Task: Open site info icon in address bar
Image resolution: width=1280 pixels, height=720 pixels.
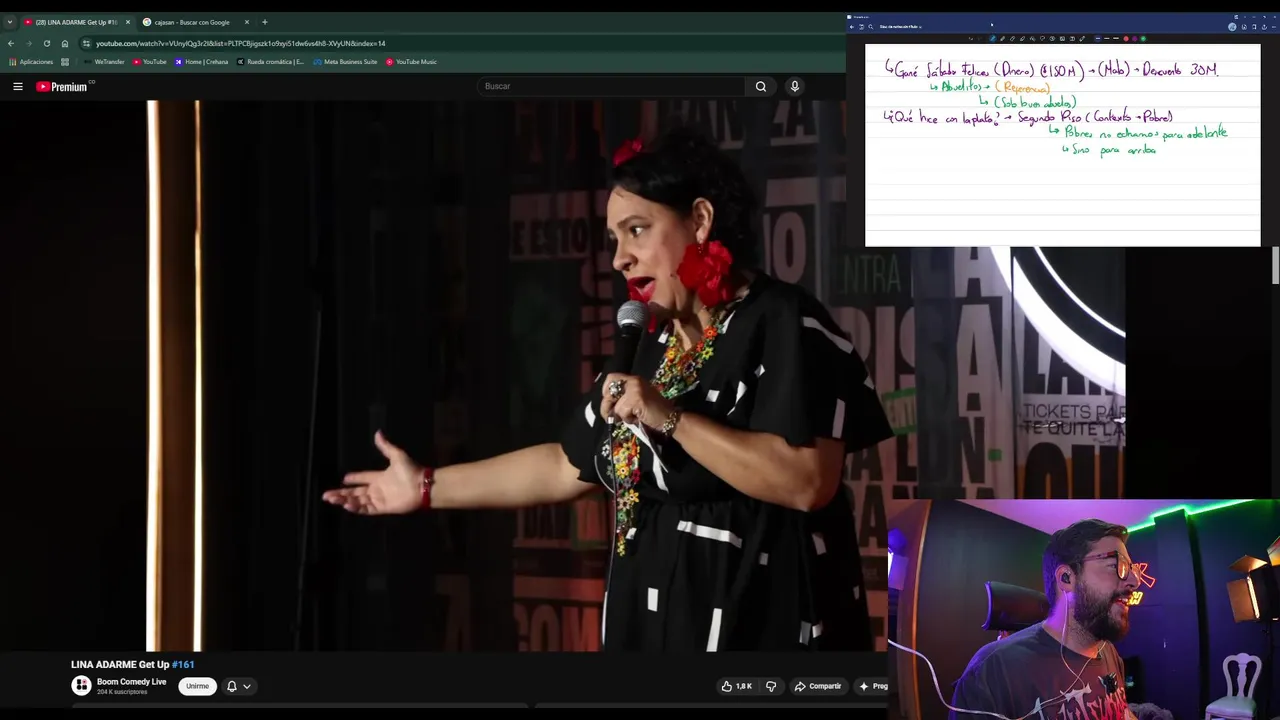Action: (86, 43)
